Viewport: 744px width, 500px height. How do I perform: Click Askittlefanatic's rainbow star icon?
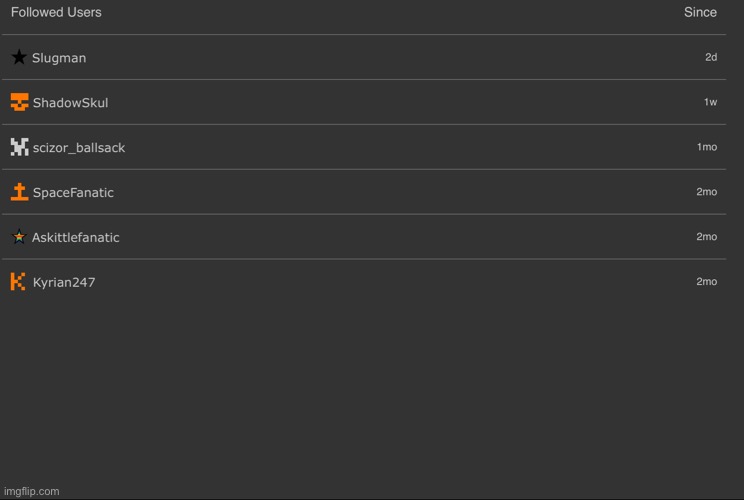tap(19, 237)
